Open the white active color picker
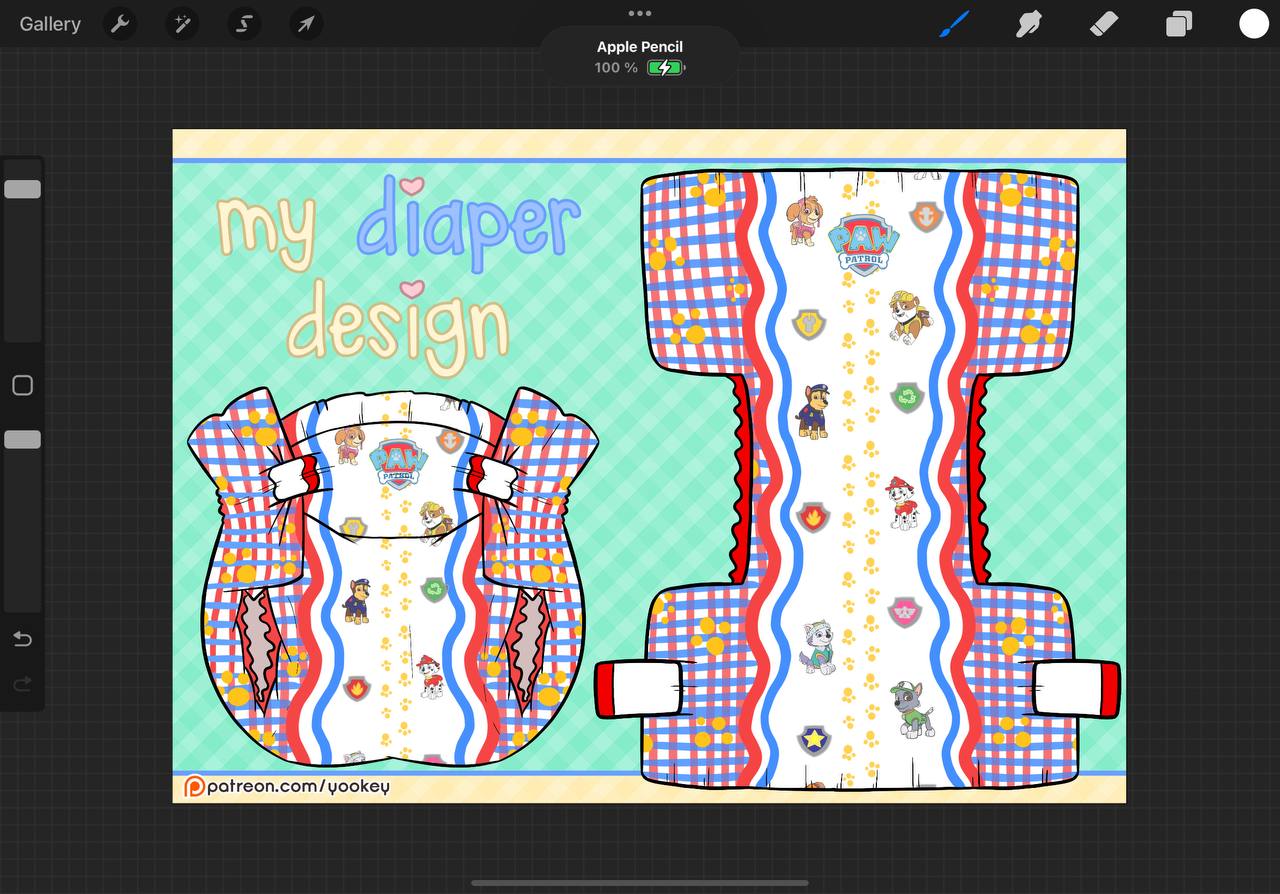The height and width of the screenshot is (894, 1280). pos(1254,24)
